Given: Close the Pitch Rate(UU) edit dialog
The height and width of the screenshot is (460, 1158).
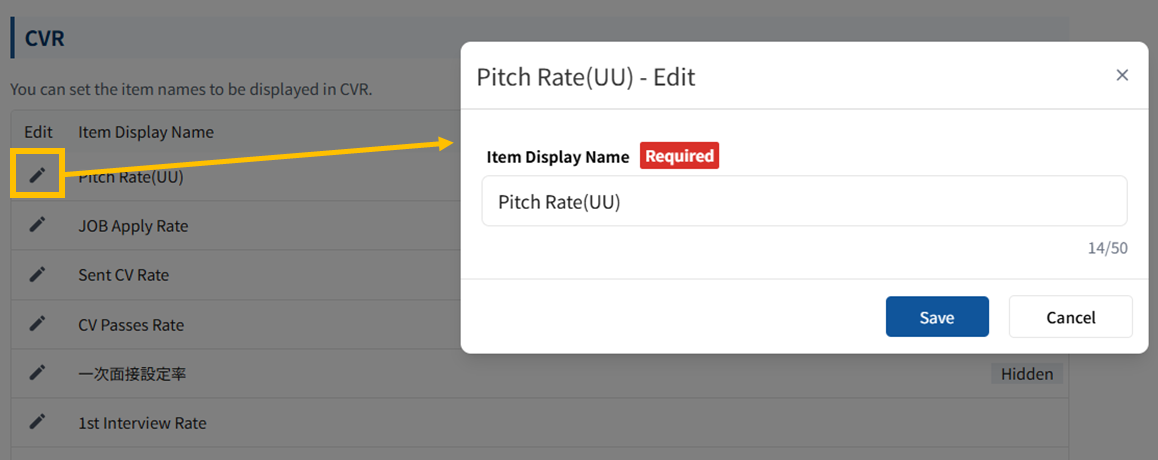Looking at the screenshot, I should (x=1122, y=75).
